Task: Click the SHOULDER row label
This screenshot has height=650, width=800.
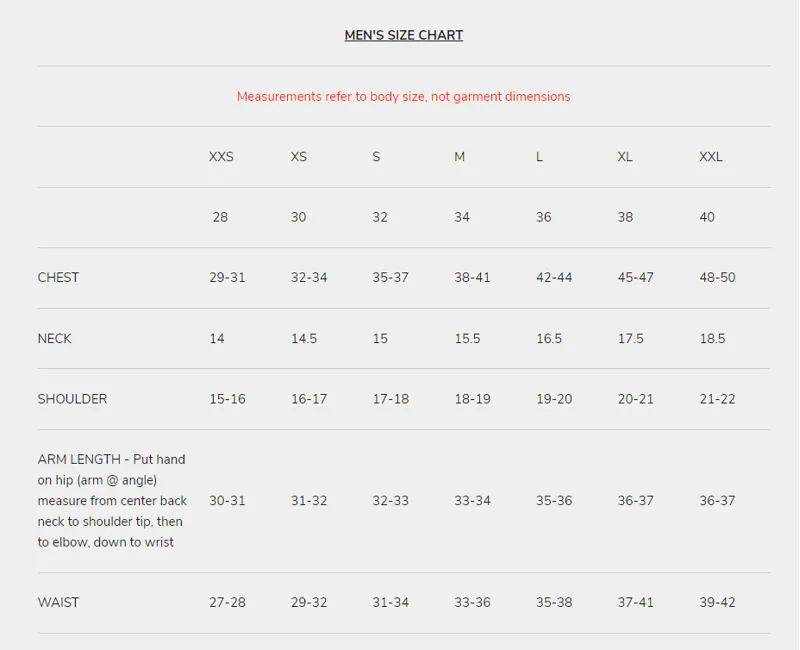Action: pos(72,399)
